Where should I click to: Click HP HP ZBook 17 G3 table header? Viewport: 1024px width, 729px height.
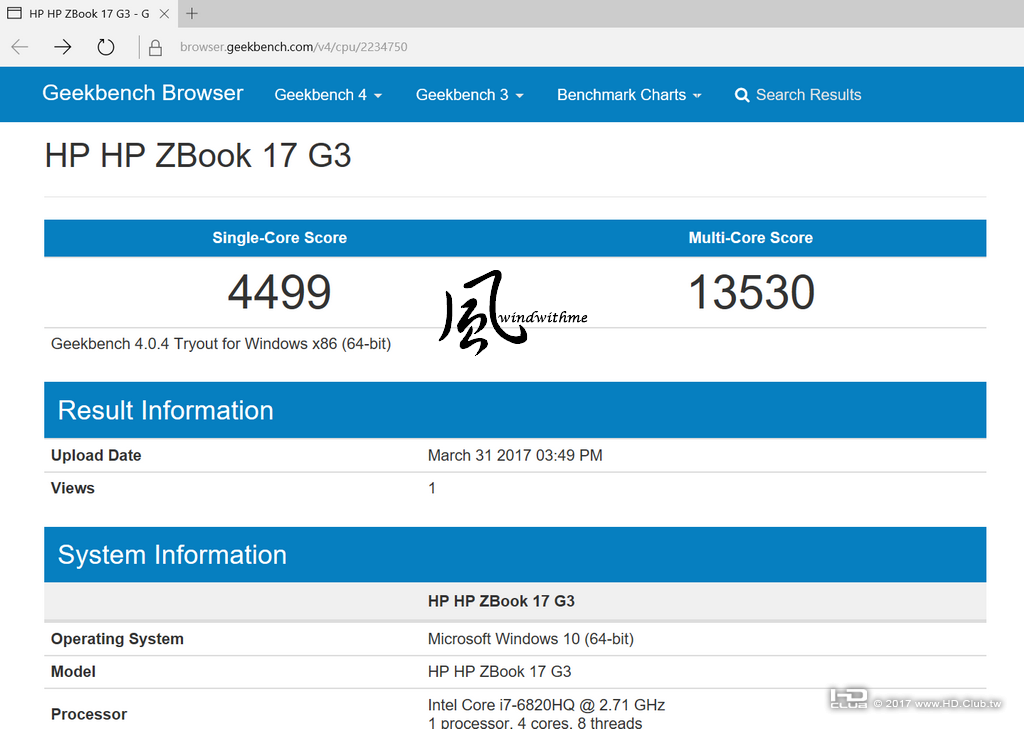[501, 601]
